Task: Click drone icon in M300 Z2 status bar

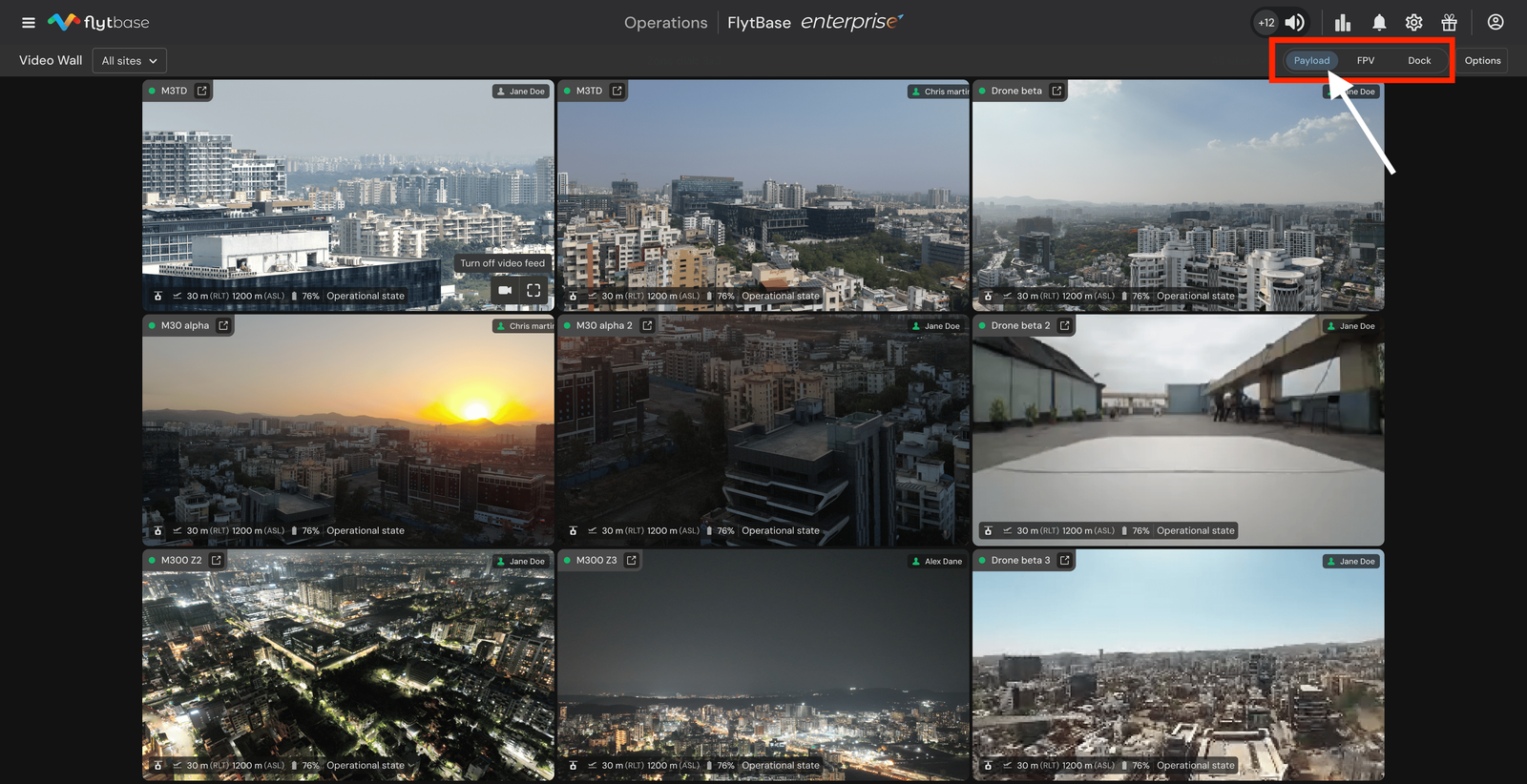Action: coord(158,765)
